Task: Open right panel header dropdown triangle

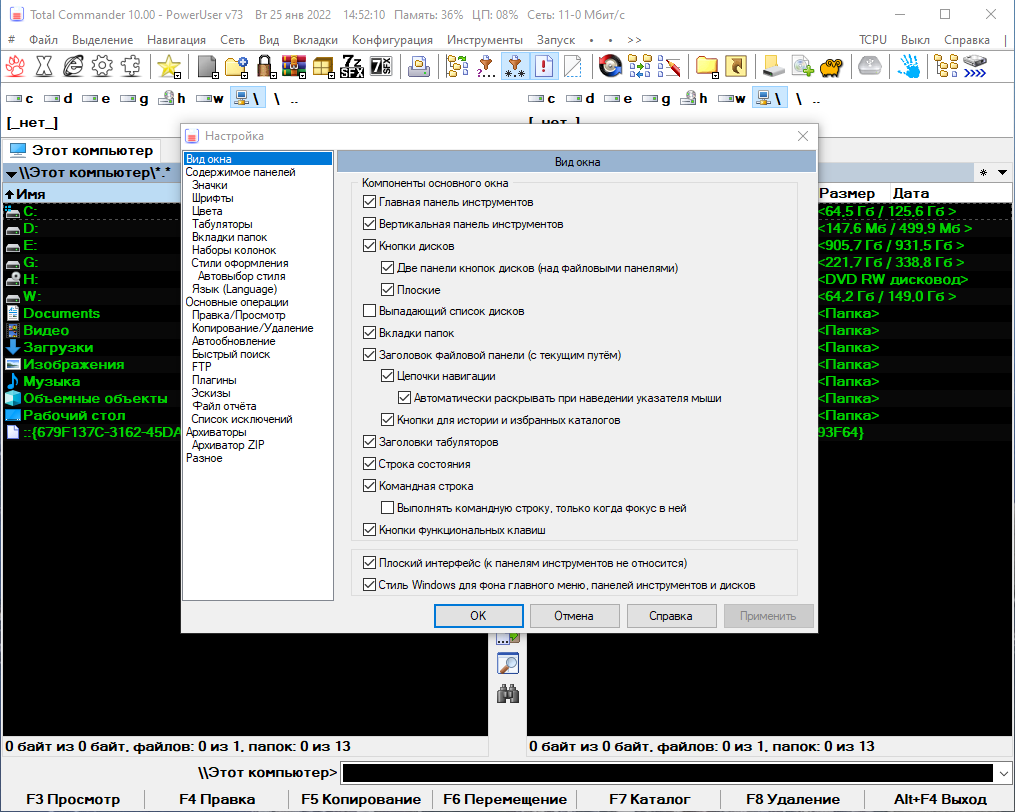Action: 1002,172
